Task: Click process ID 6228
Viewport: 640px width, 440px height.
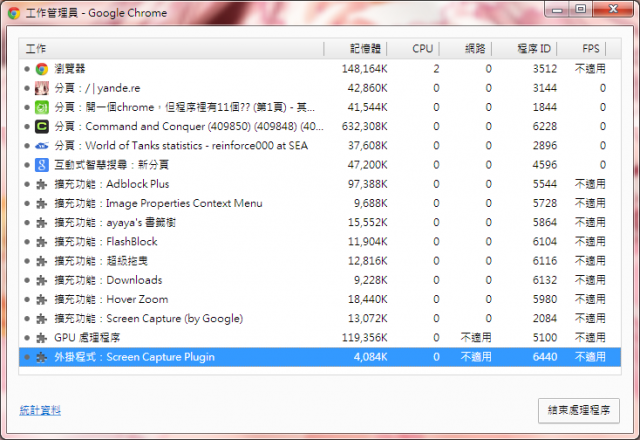Action: pyautogui.click(x=544, y=127)
